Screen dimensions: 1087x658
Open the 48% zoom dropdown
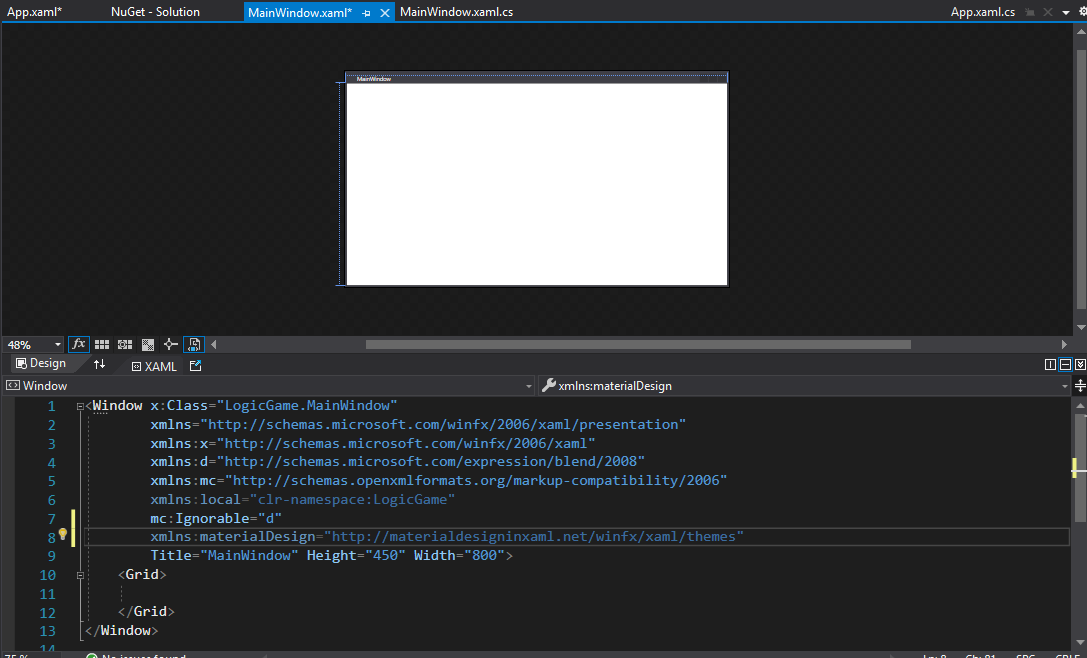click(x=57, y=344)
